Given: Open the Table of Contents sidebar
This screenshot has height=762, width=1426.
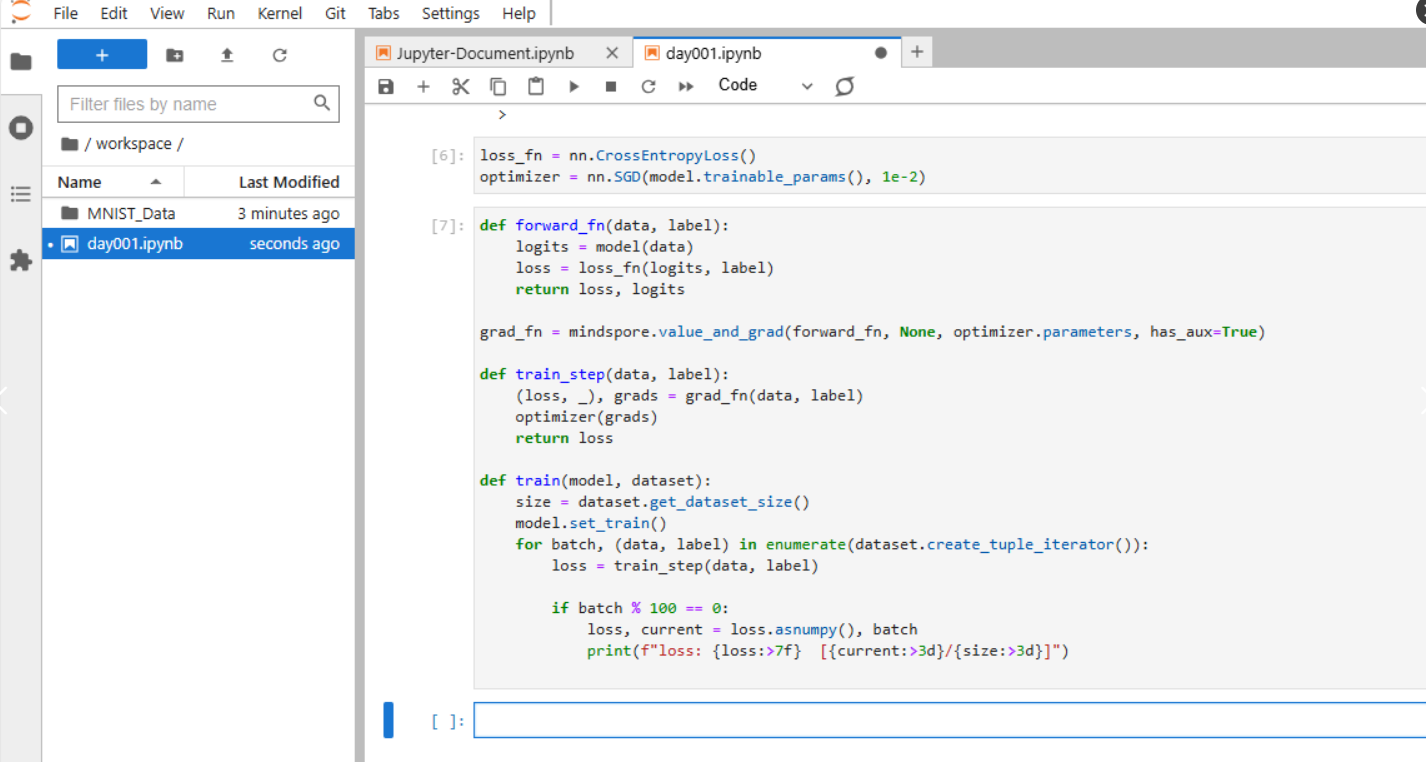Looking at the screenshot, I should (x=21, y=194).
